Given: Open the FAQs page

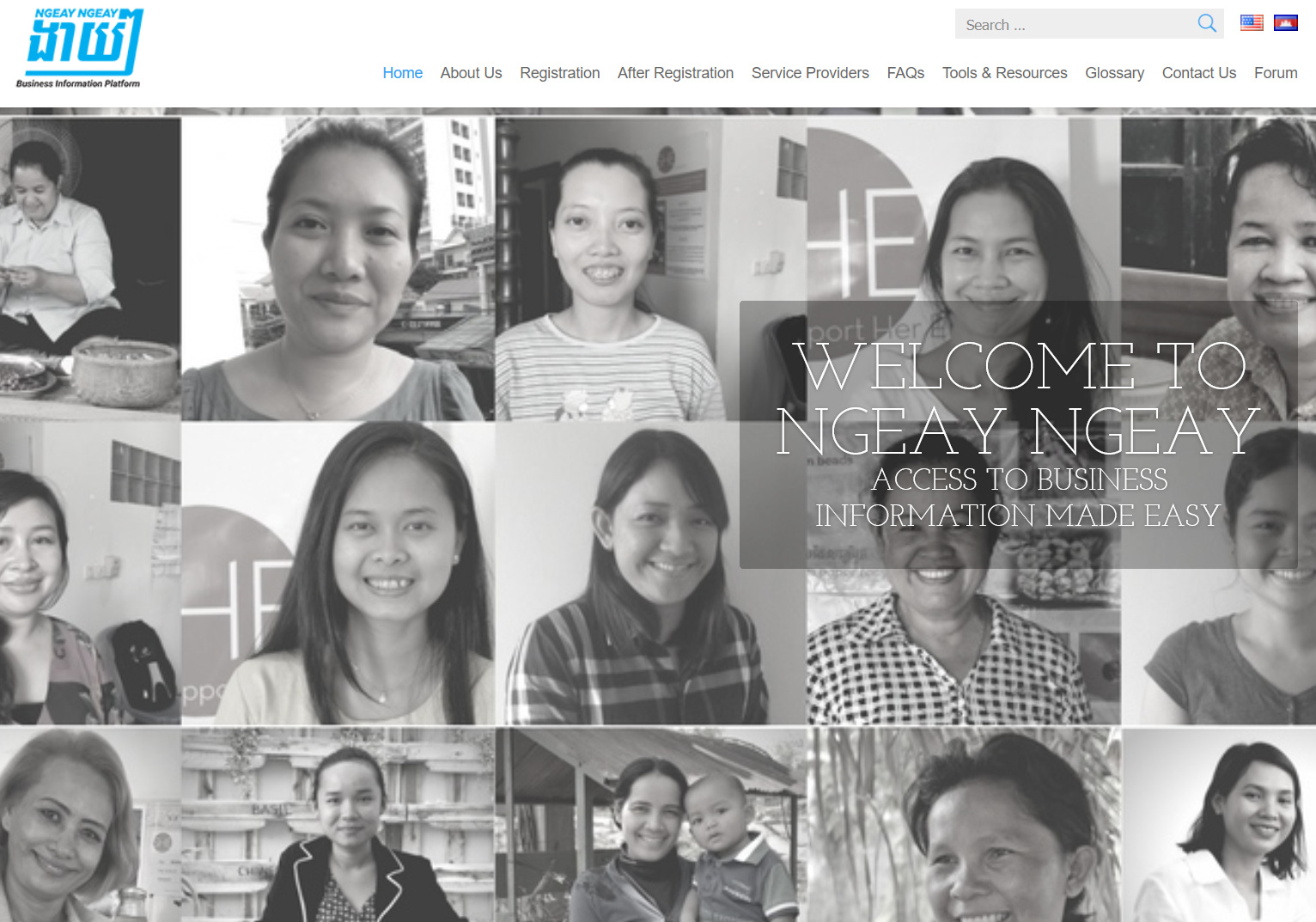Looking at the screenshot, I should point(905,73).
